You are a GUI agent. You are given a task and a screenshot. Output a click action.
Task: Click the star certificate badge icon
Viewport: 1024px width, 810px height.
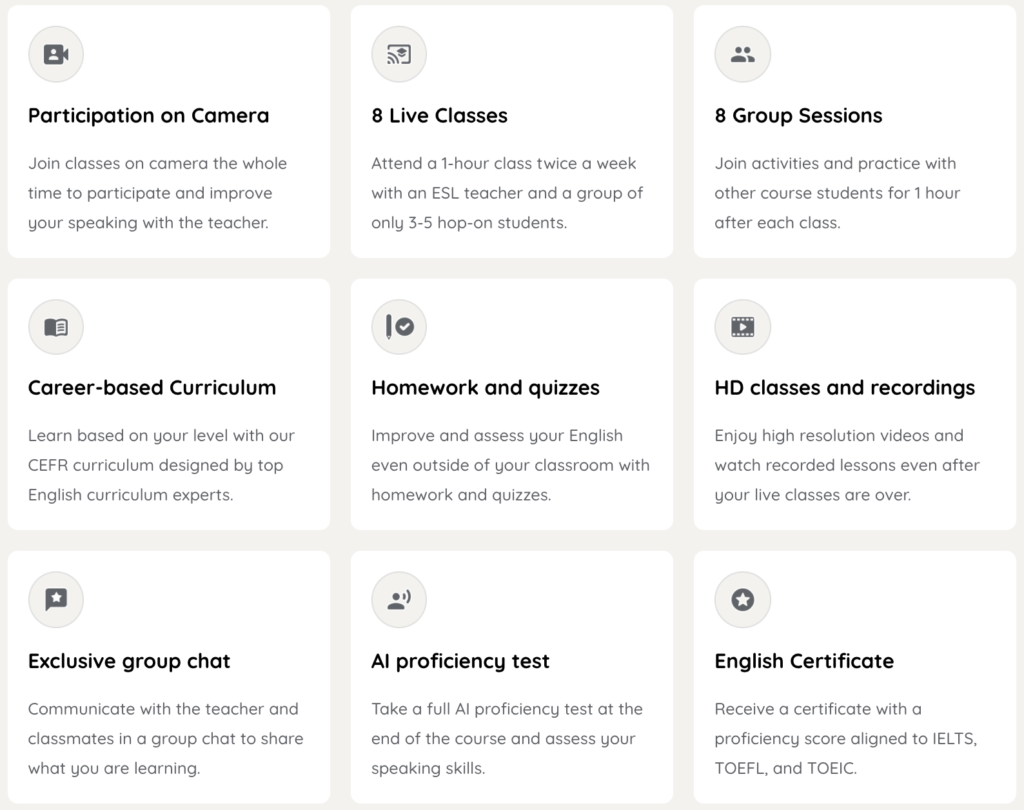[743, 599]
